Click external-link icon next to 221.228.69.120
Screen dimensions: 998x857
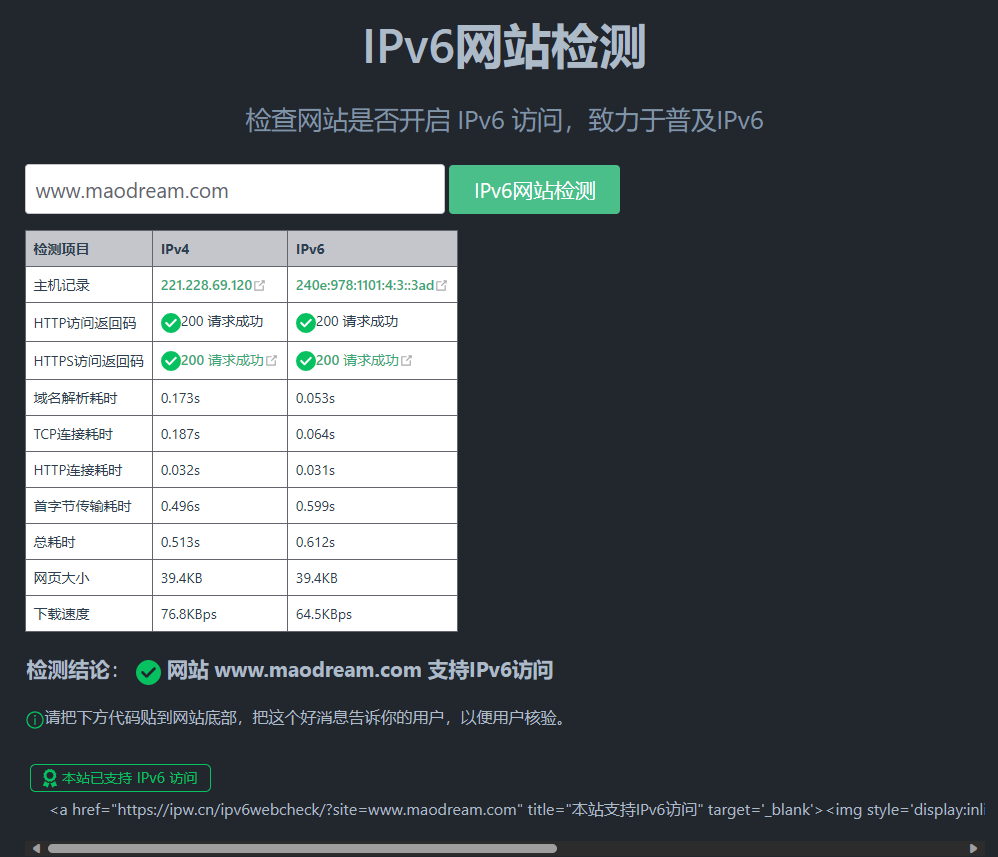tap(260, 286)
